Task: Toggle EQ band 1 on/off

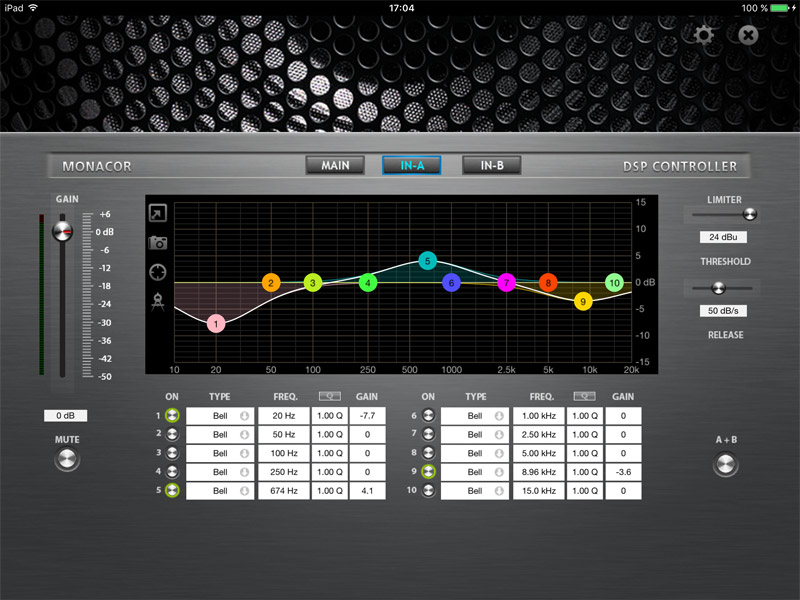Action: [172, 415]
